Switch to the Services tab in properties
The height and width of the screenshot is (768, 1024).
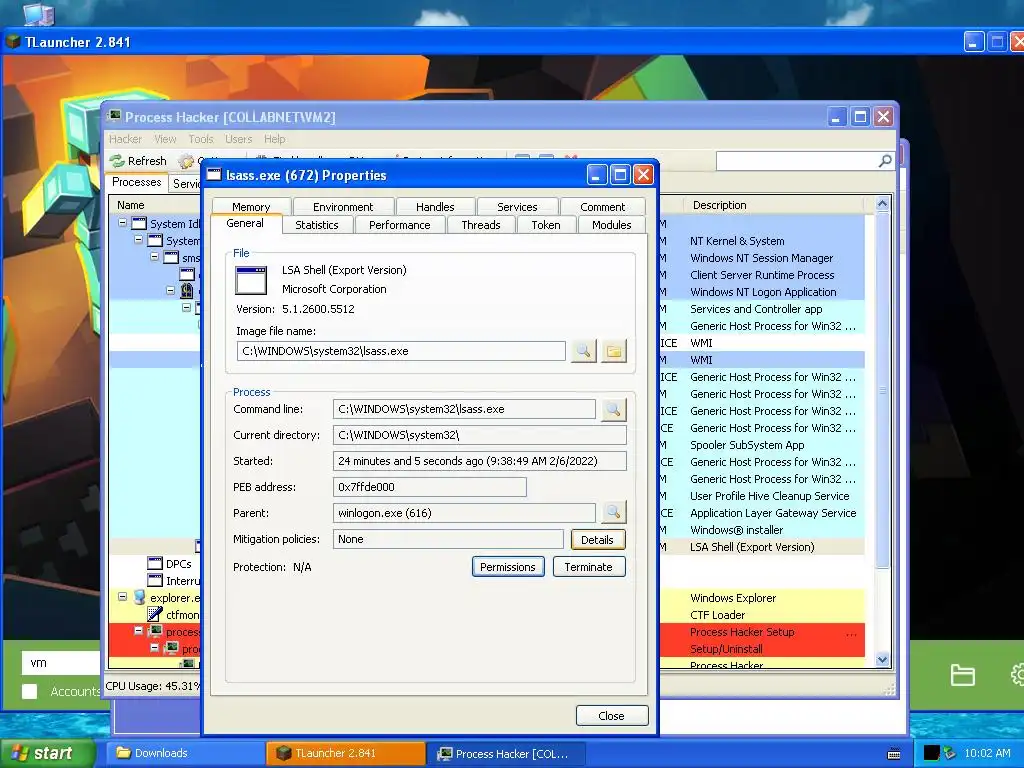pyautogui.click(x=517, y=206)
